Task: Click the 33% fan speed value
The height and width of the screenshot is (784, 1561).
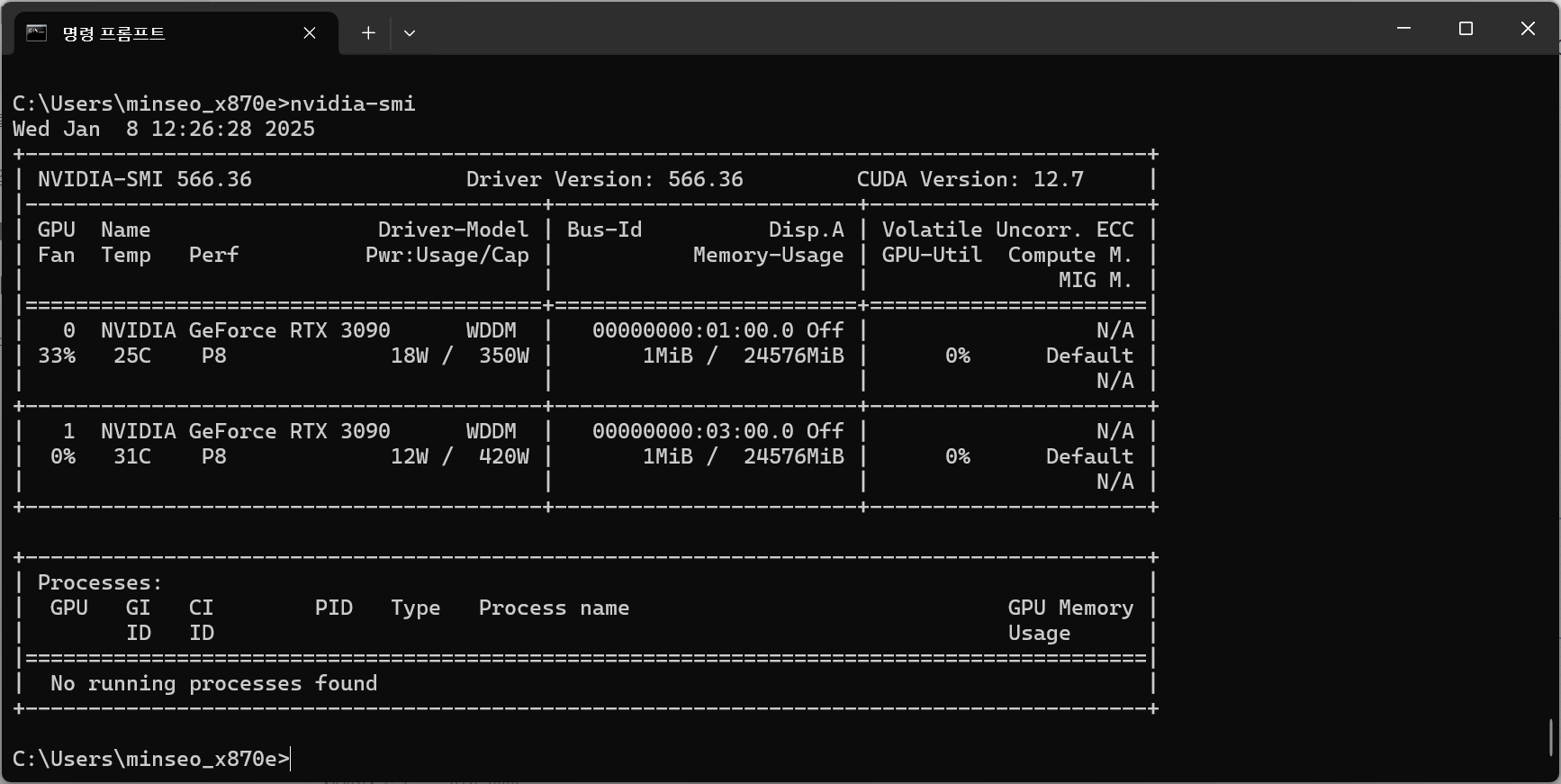Action: pyautogui.click(x=57, y=356)
